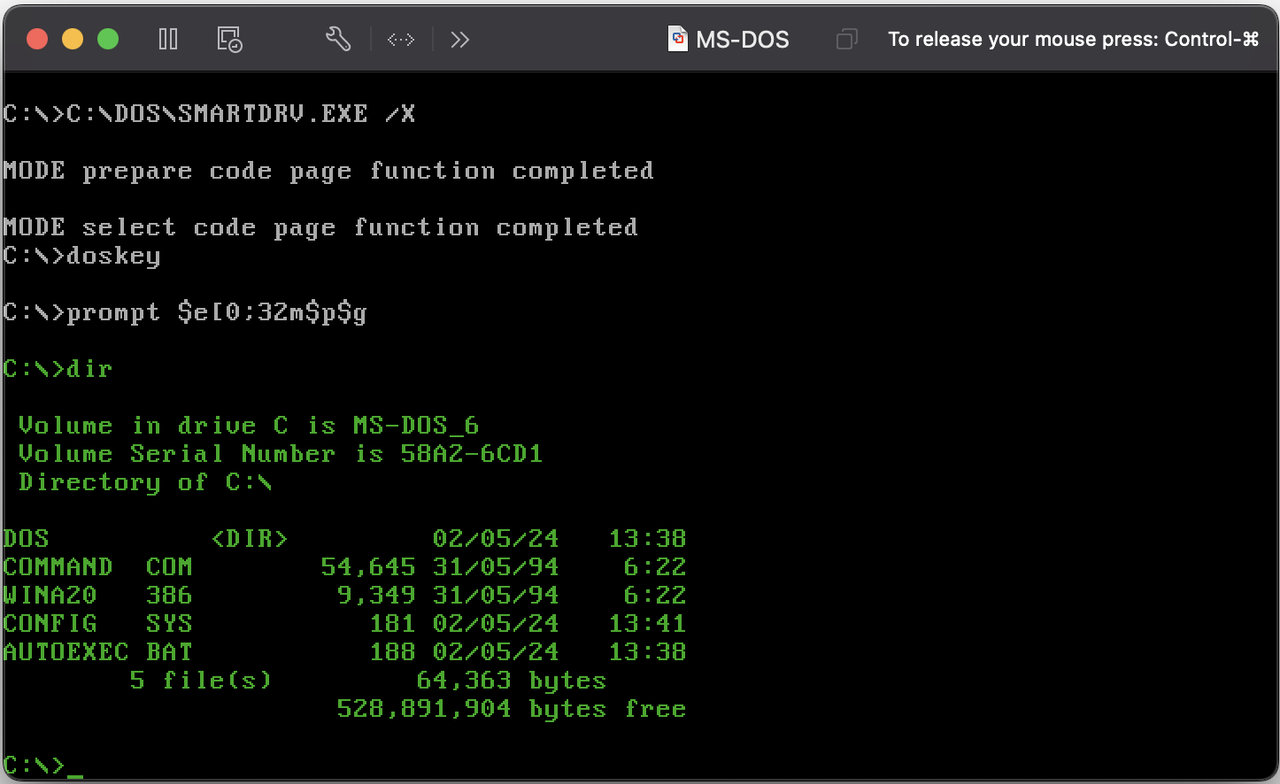Click '5 file(s)' summary text
This screenshot has width=1280, height=784.
pyautogui.click(x=201, y=681)
